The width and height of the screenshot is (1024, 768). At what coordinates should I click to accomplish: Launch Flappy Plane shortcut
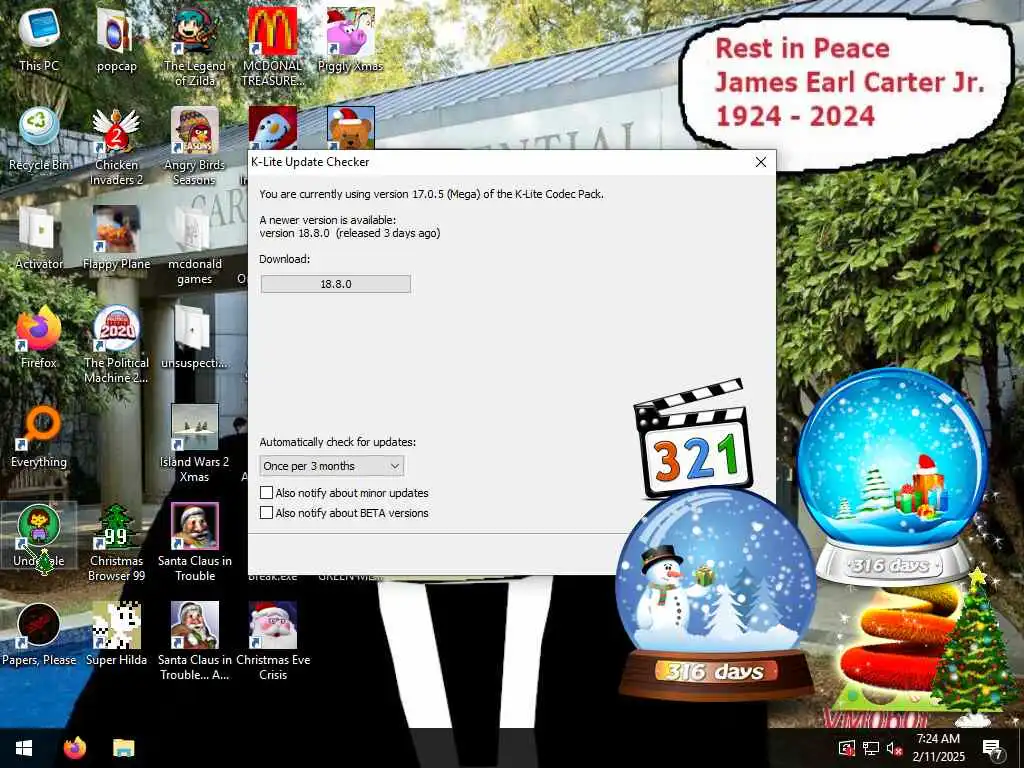(116, 238)
